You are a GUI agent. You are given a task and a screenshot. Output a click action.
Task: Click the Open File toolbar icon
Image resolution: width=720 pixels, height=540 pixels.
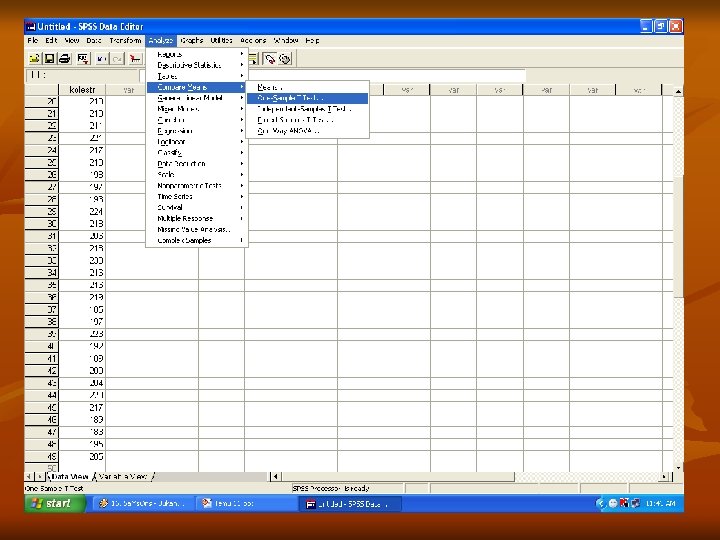[x=34, y=59]
